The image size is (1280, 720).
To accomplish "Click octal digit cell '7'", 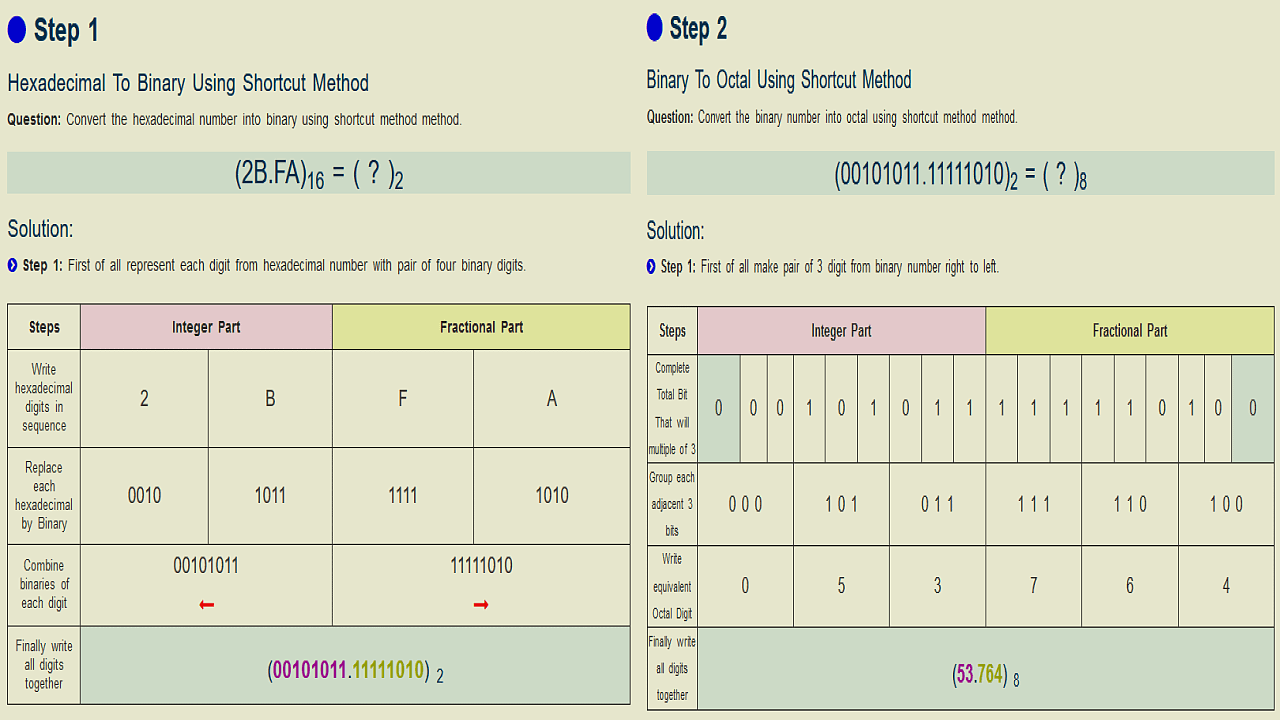I will tap(1034, 586).
